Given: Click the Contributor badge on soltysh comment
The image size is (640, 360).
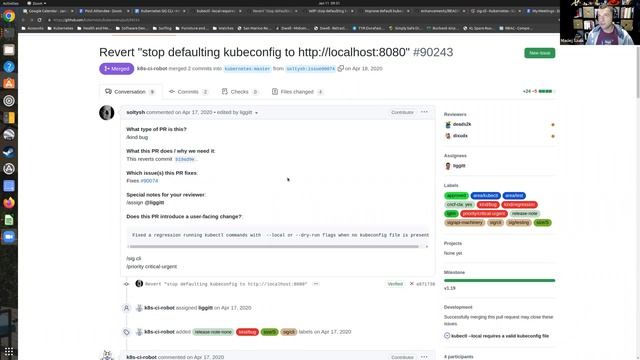Looking at the screenshot, I should [x=402, y=112].
